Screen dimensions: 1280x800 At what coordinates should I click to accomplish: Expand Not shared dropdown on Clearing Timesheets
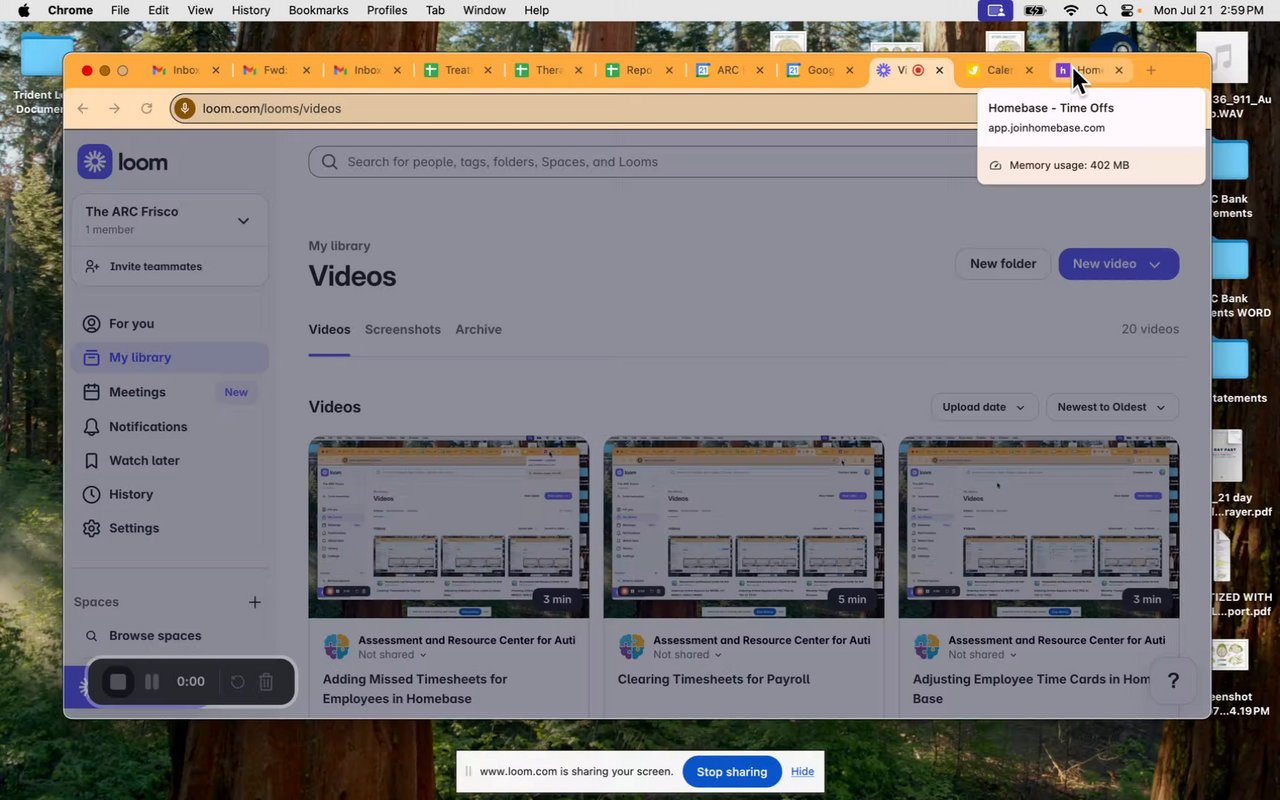click(687, 655)
